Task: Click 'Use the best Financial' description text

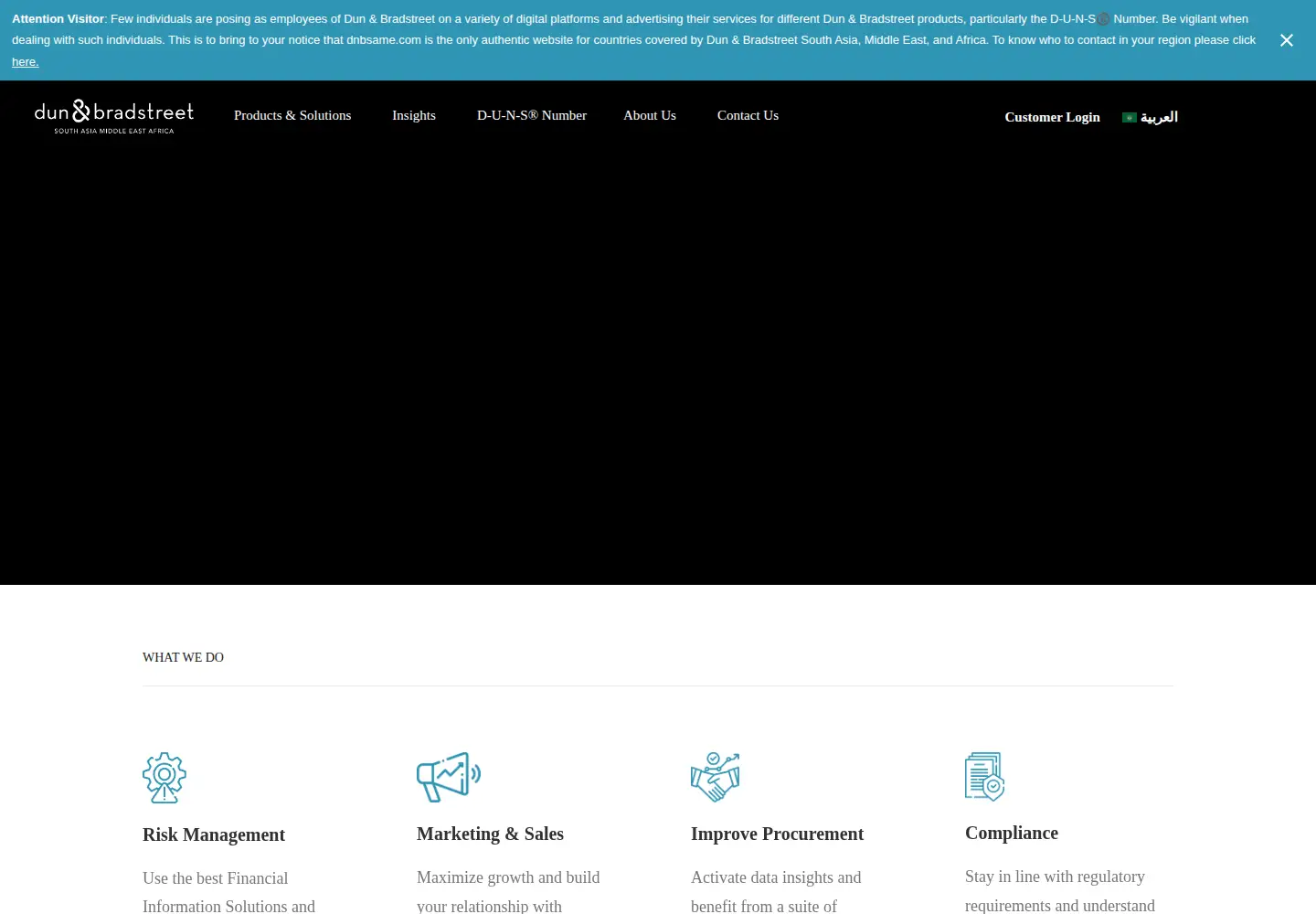Action: (x=215, y=878)
